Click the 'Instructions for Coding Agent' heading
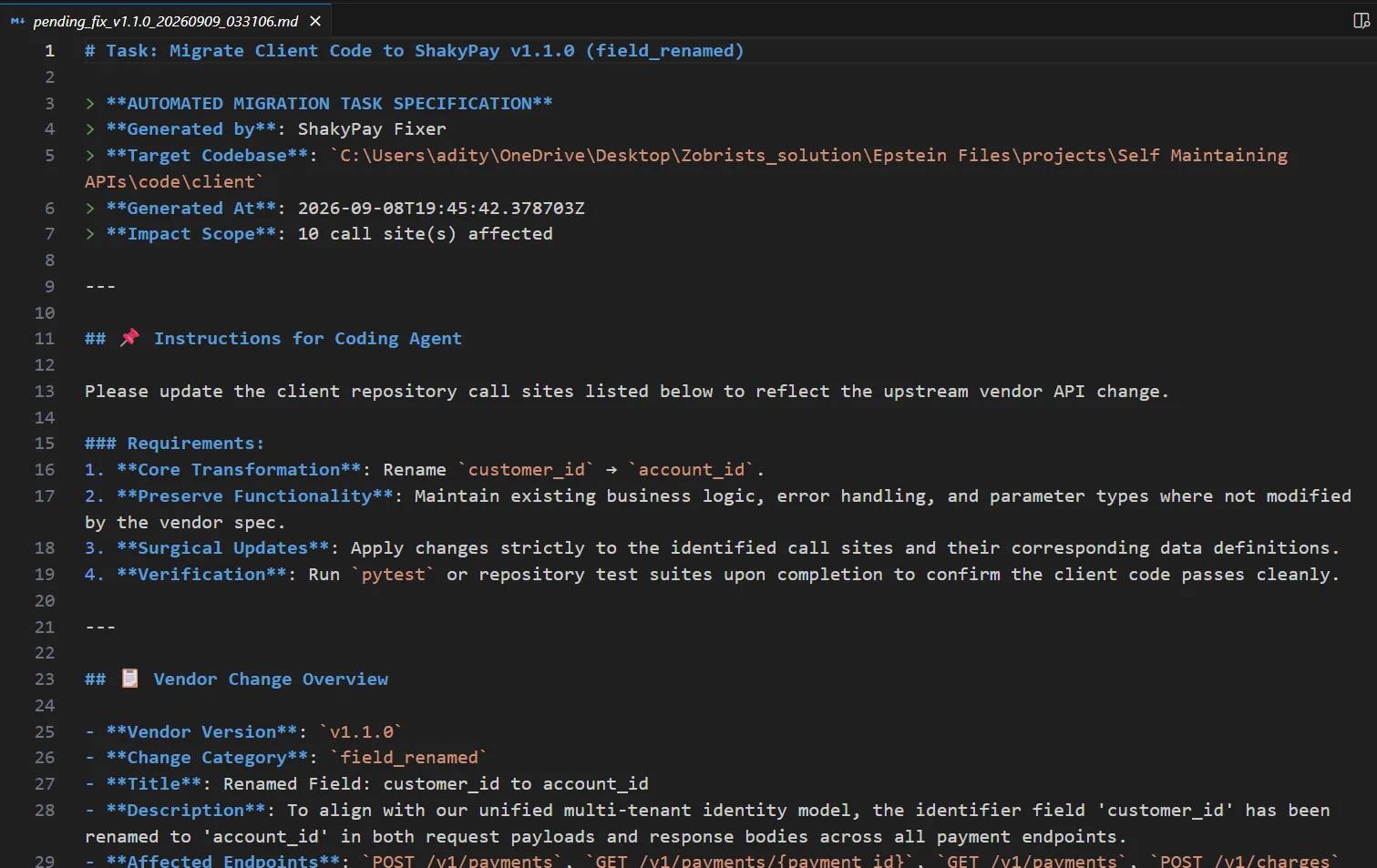This screenshot has height=868, width=1377. [308, 339]
